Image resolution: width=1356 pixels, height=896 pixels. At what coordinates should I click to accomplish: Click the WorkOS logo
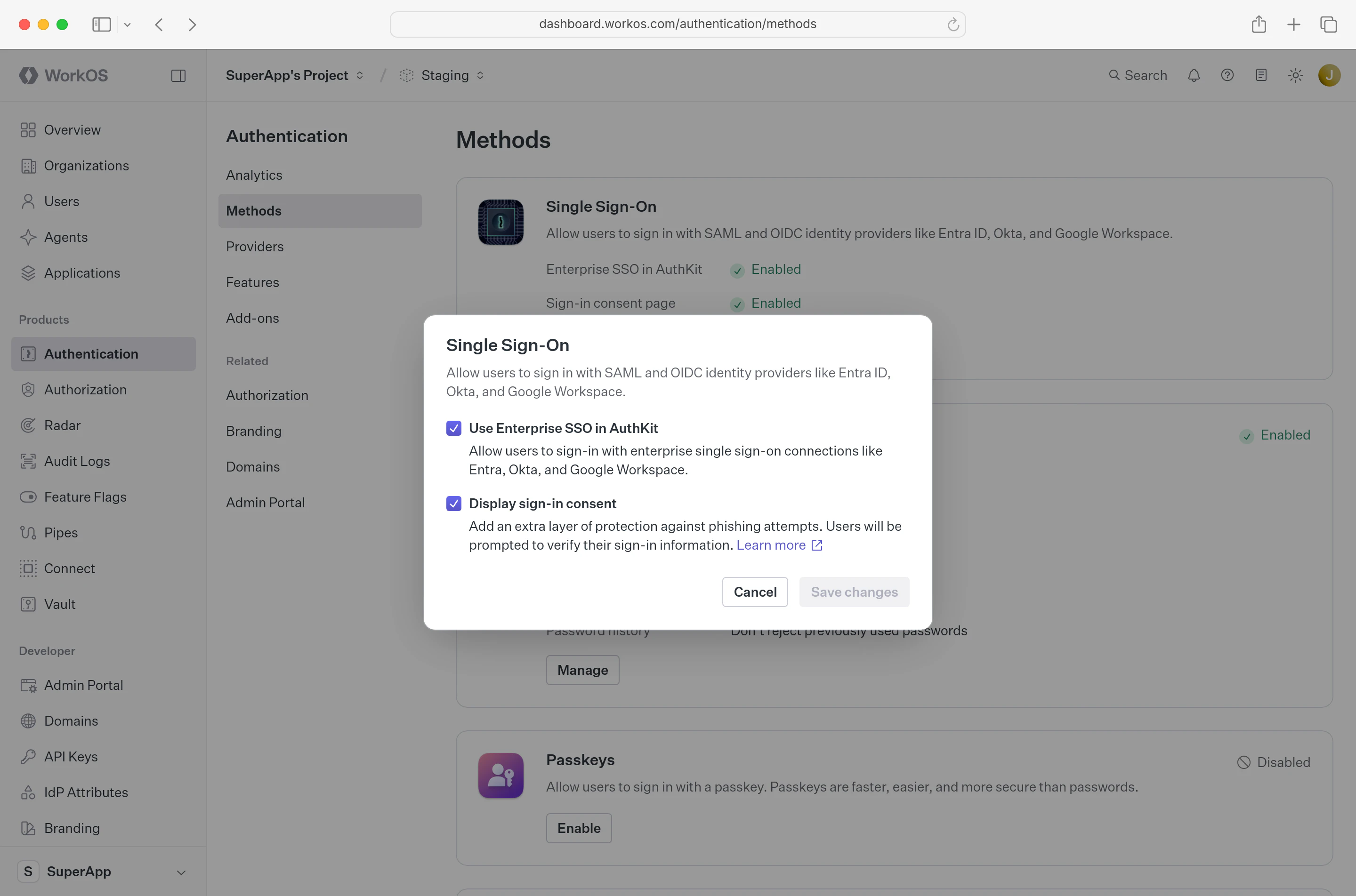coord(64,75)
